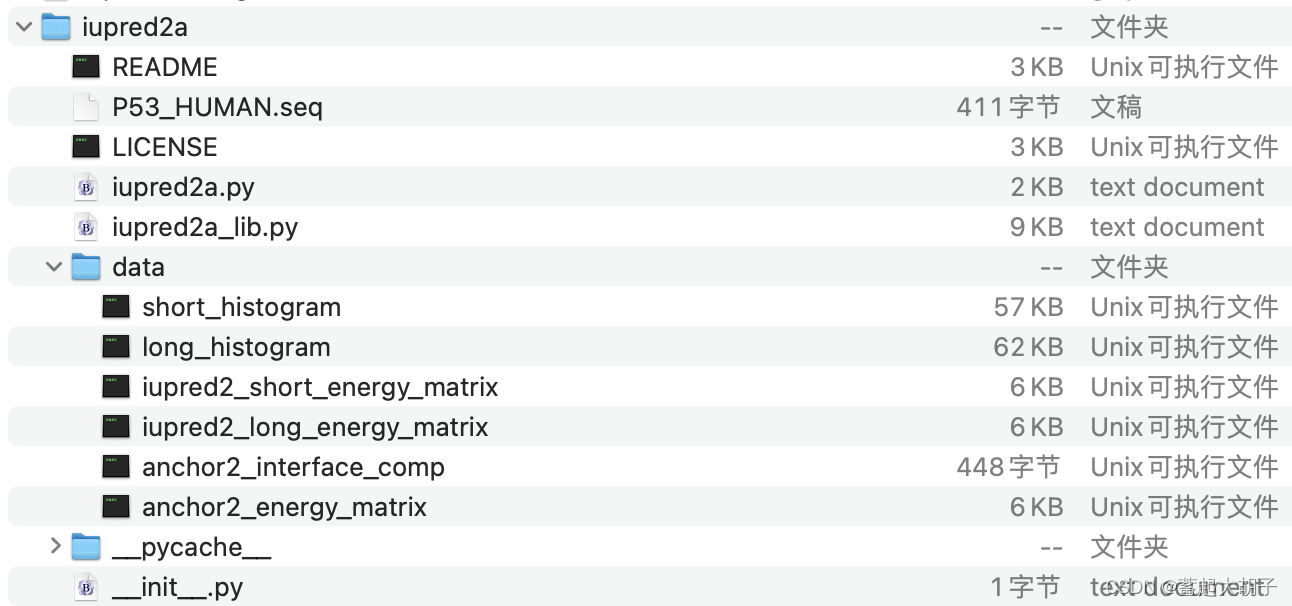Collapse the data folder

pos(53,267)
